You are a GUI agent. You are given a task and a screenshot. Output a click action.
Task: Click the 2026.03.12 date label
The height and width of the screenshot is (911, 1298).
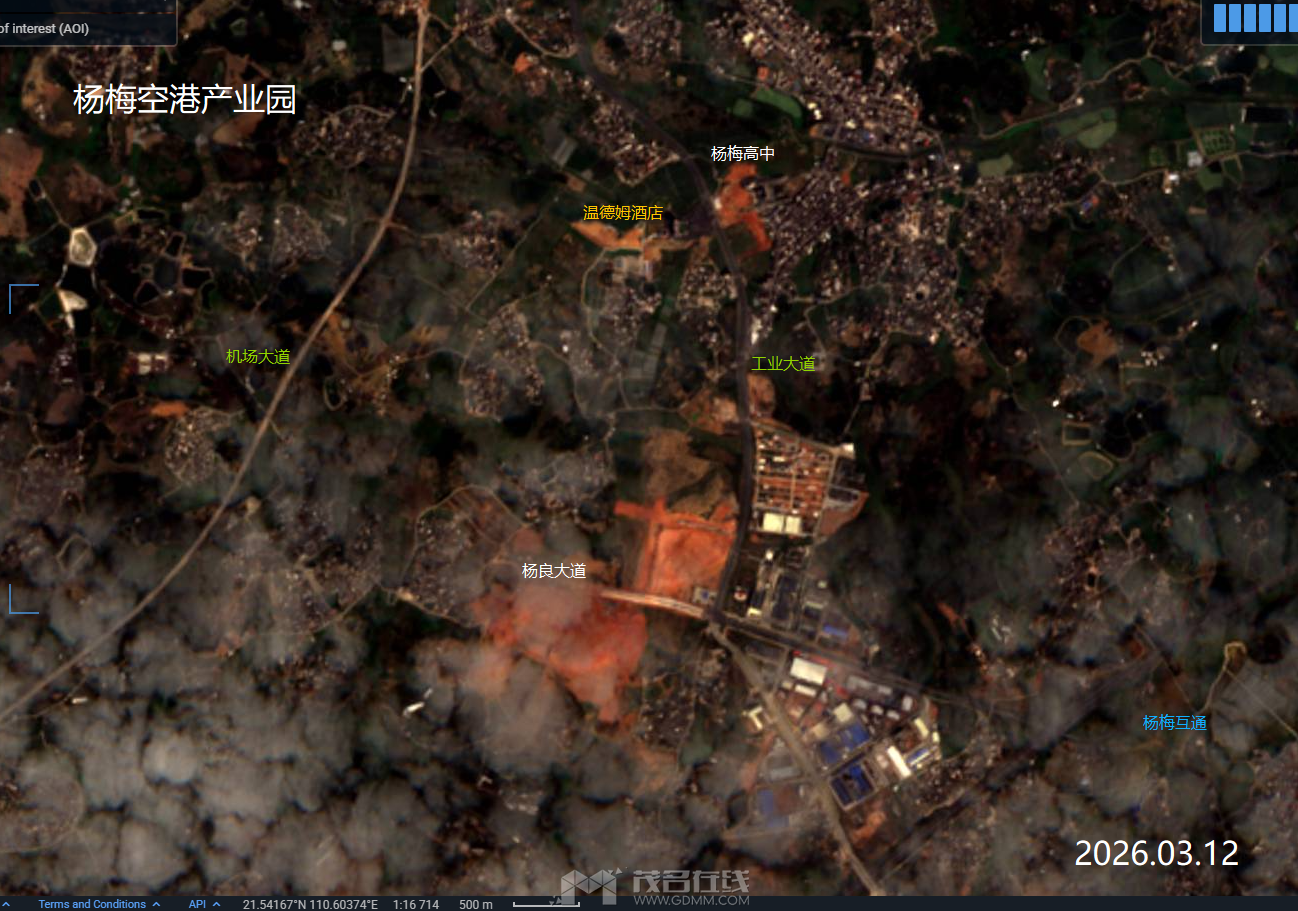1156,854
